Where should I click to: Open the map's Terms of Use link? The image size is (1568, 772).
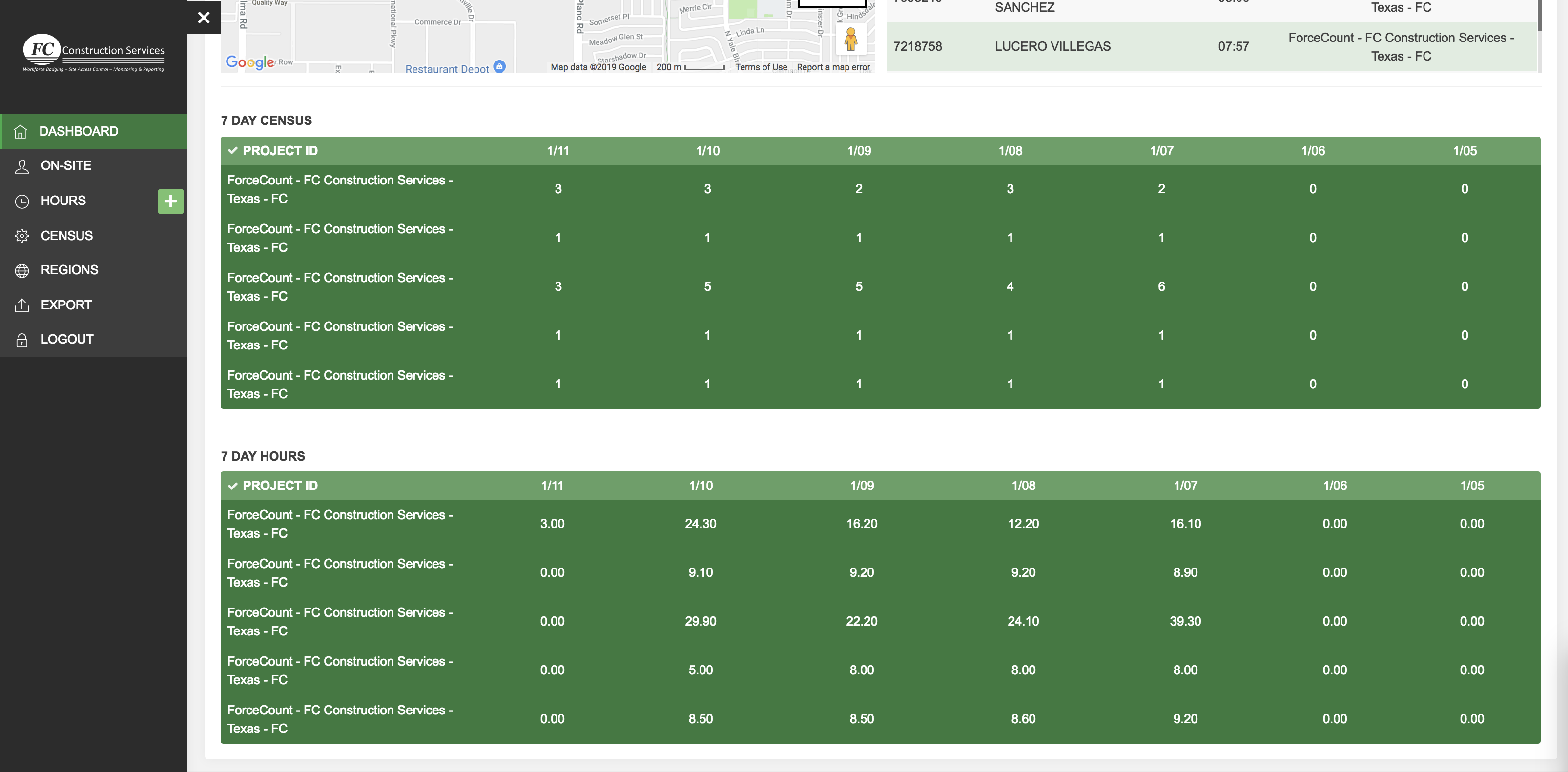click(761, 67)
